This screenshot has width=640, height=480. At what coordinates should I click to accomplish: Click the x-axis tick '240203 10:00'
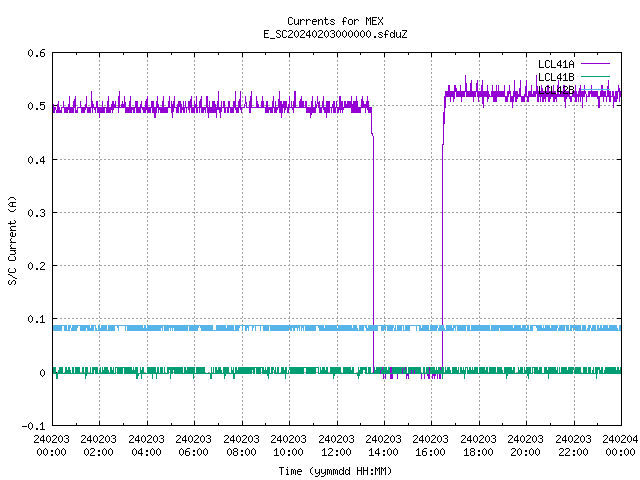(288, 446)
